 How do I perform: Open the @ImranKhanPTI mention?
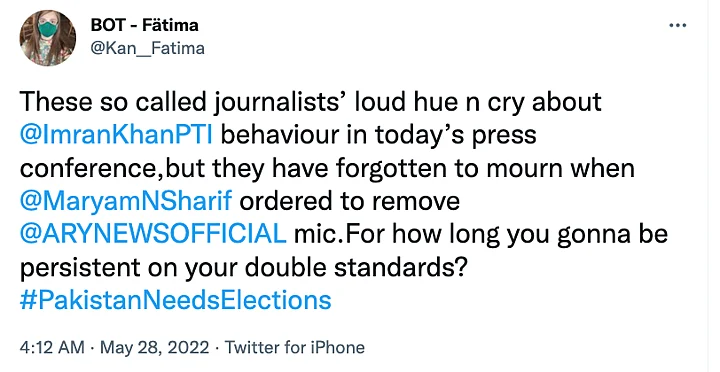point(116,135)
